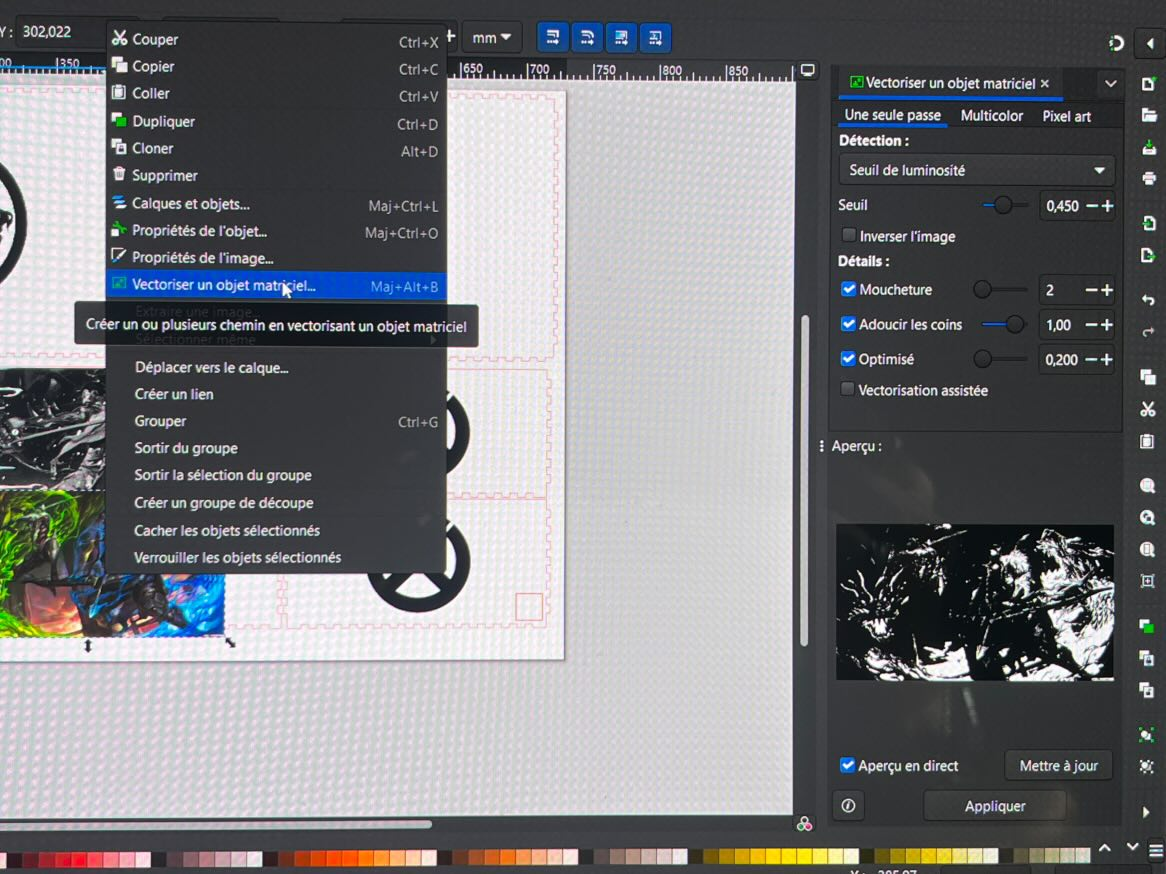Toggle scaling of stroke width
Viewport: 1166px width, 874px height.
coord(553,37)
